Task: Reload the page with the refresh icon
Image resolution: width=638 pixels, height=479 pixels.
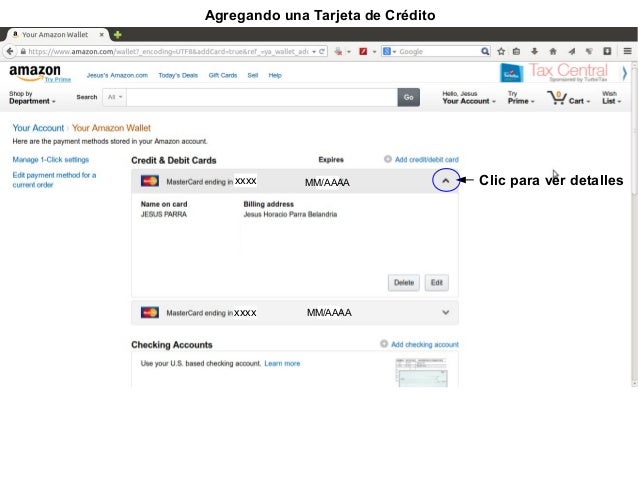Action: click(322, 51)
